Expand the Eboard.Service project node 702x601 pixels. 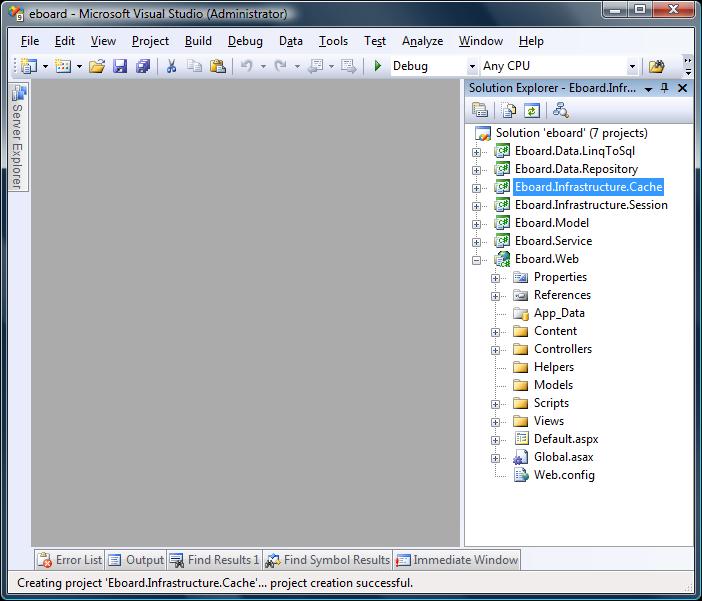tap(476, 242)
